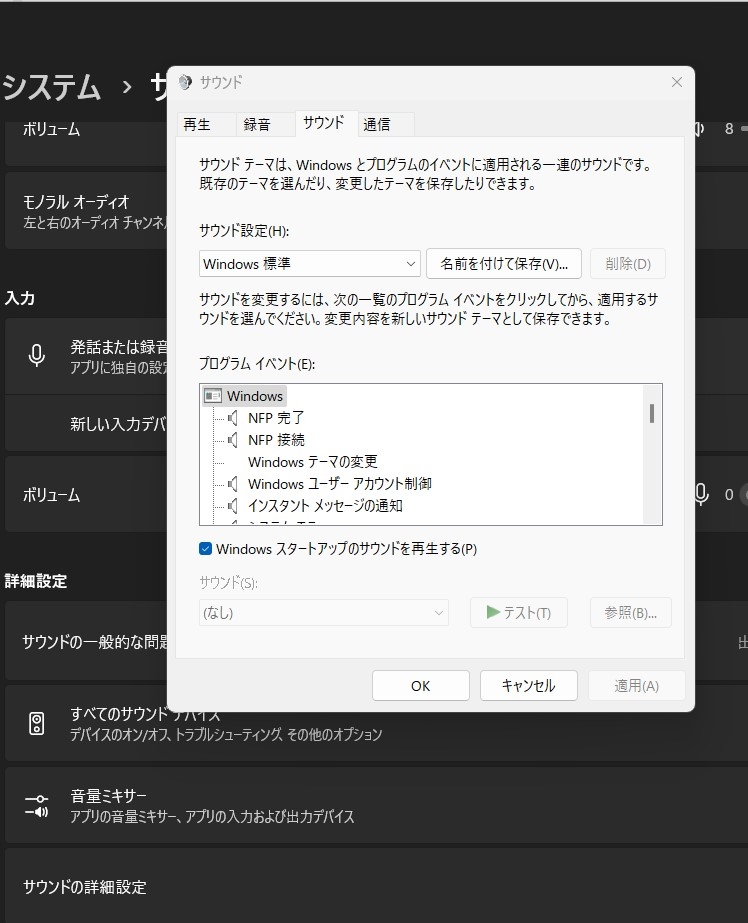Click サウンドの一般的な問題 row in Settings
This screenshot has height=923, width=748.
[x=87, y=641]
